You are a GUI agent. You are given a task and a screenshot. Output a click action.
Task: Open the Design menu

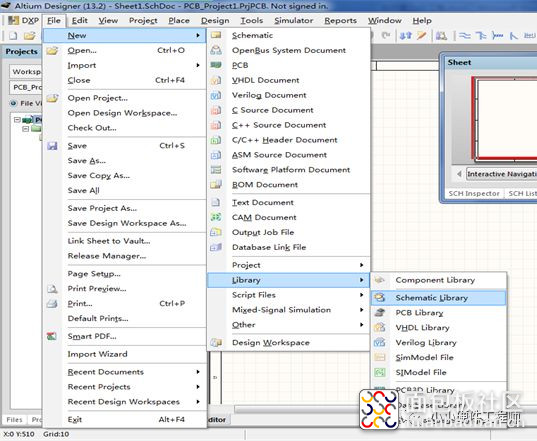click(x=215, y=21)
